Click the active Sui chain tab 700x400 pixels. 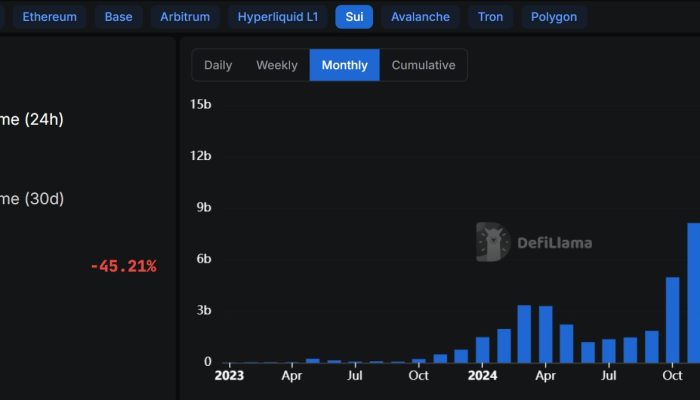coord(354,17)
